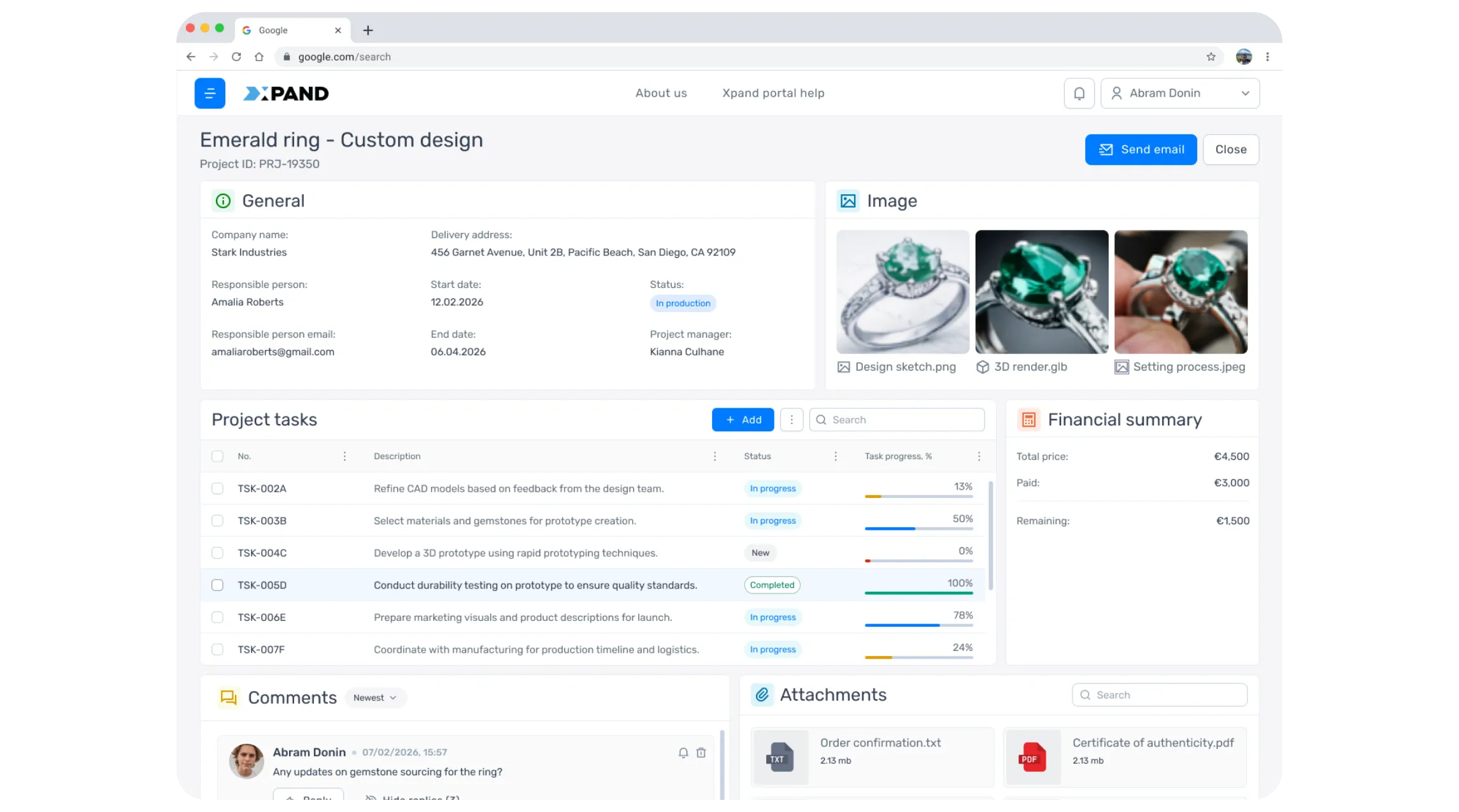This screenshot has width=1459, height=812.
Task: Open a new browser tab
Action: [x=368, y=30]
